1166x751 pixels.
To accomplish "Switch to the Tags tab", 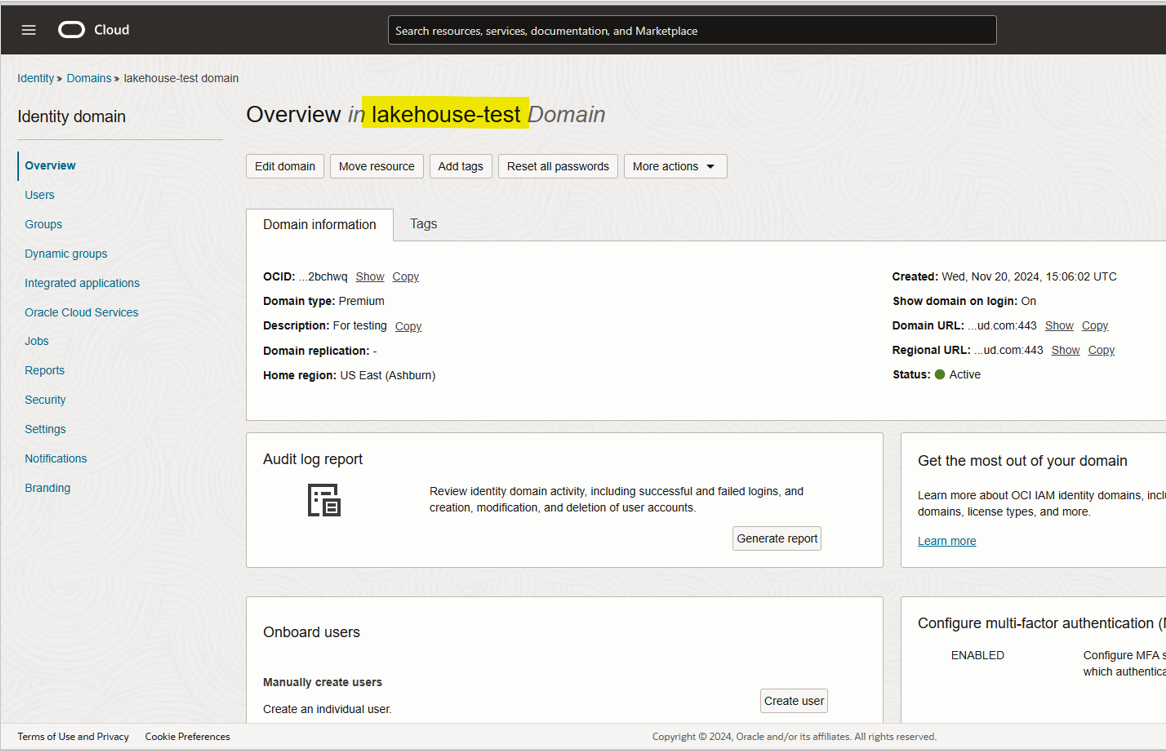I will tap(423, 224).
